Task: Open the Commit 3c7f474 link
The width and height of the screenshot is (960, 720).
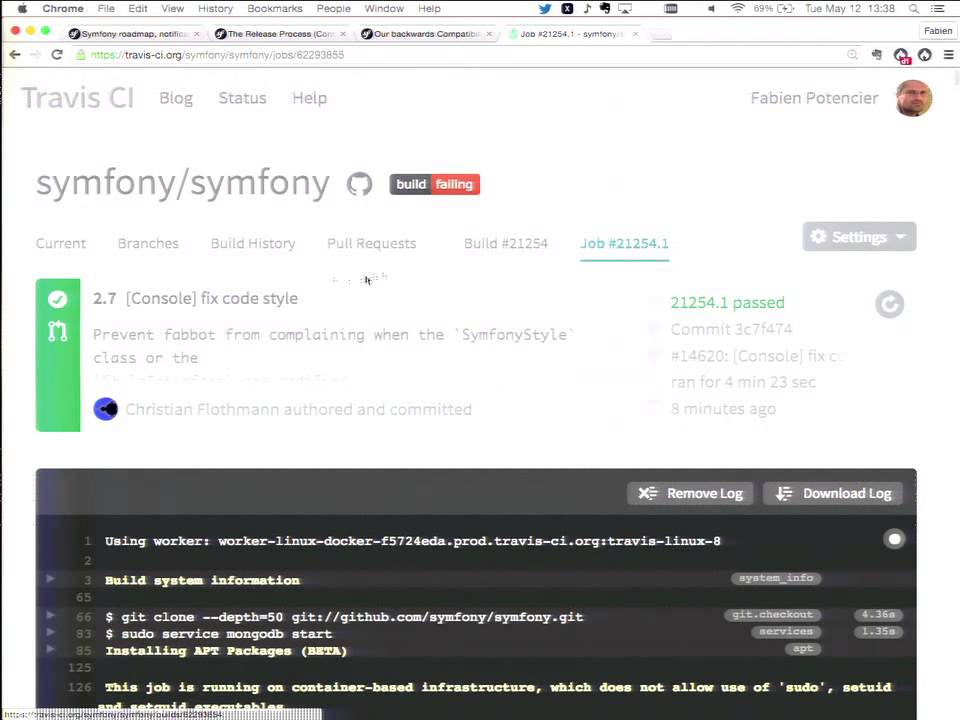Action: point(731,329)
